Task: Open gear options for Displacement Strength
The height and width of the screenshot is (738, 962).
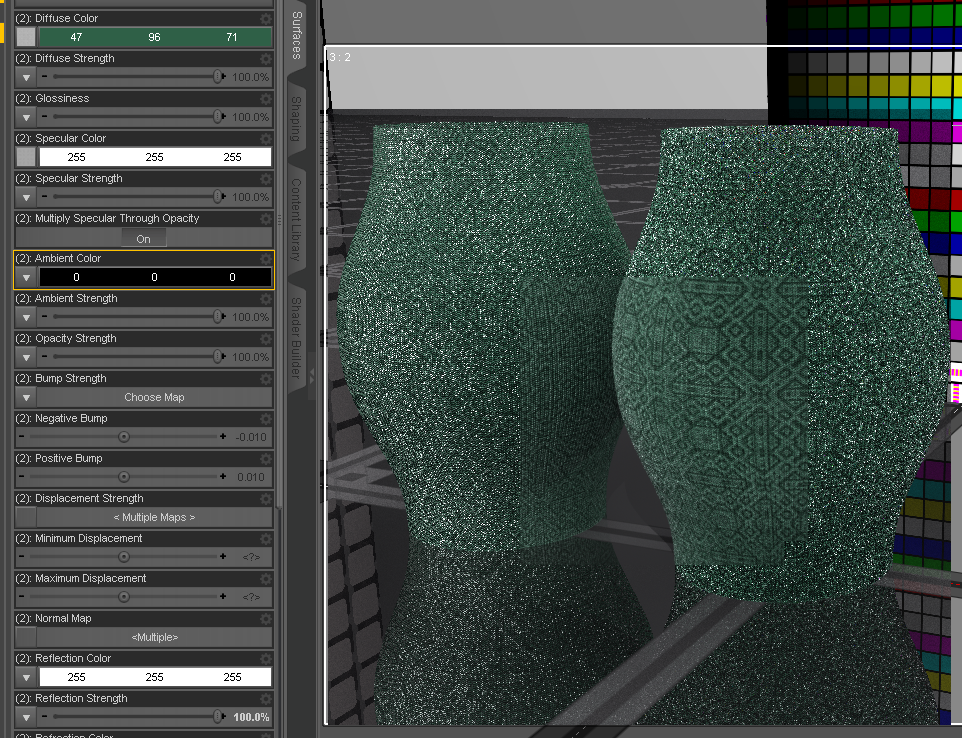Action: tap(266, 498)
